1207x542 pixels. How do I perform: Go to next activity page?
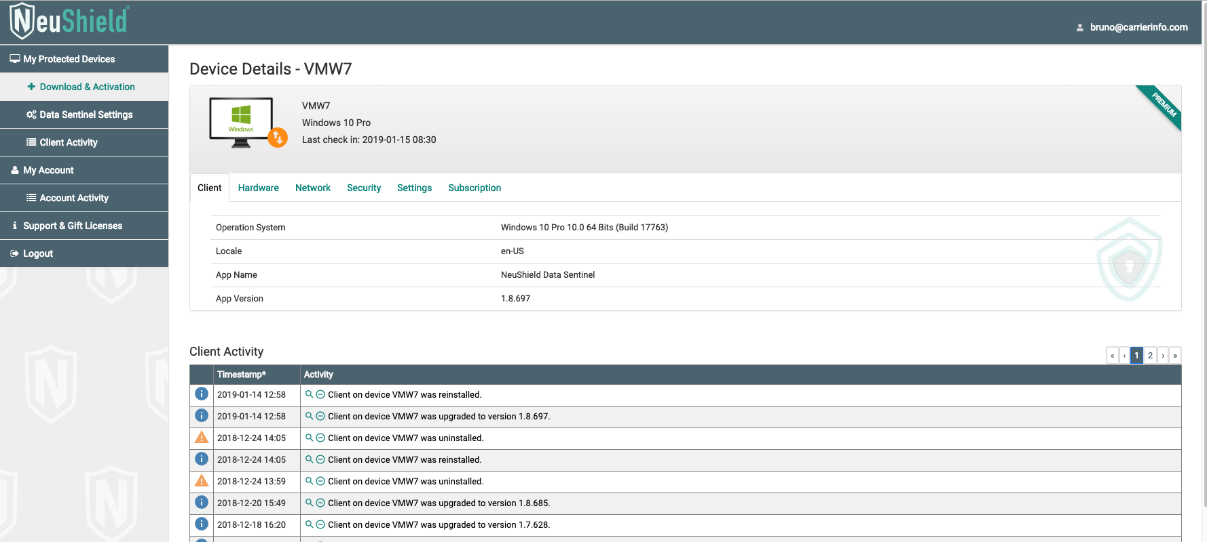click(x=1162, y=355)
